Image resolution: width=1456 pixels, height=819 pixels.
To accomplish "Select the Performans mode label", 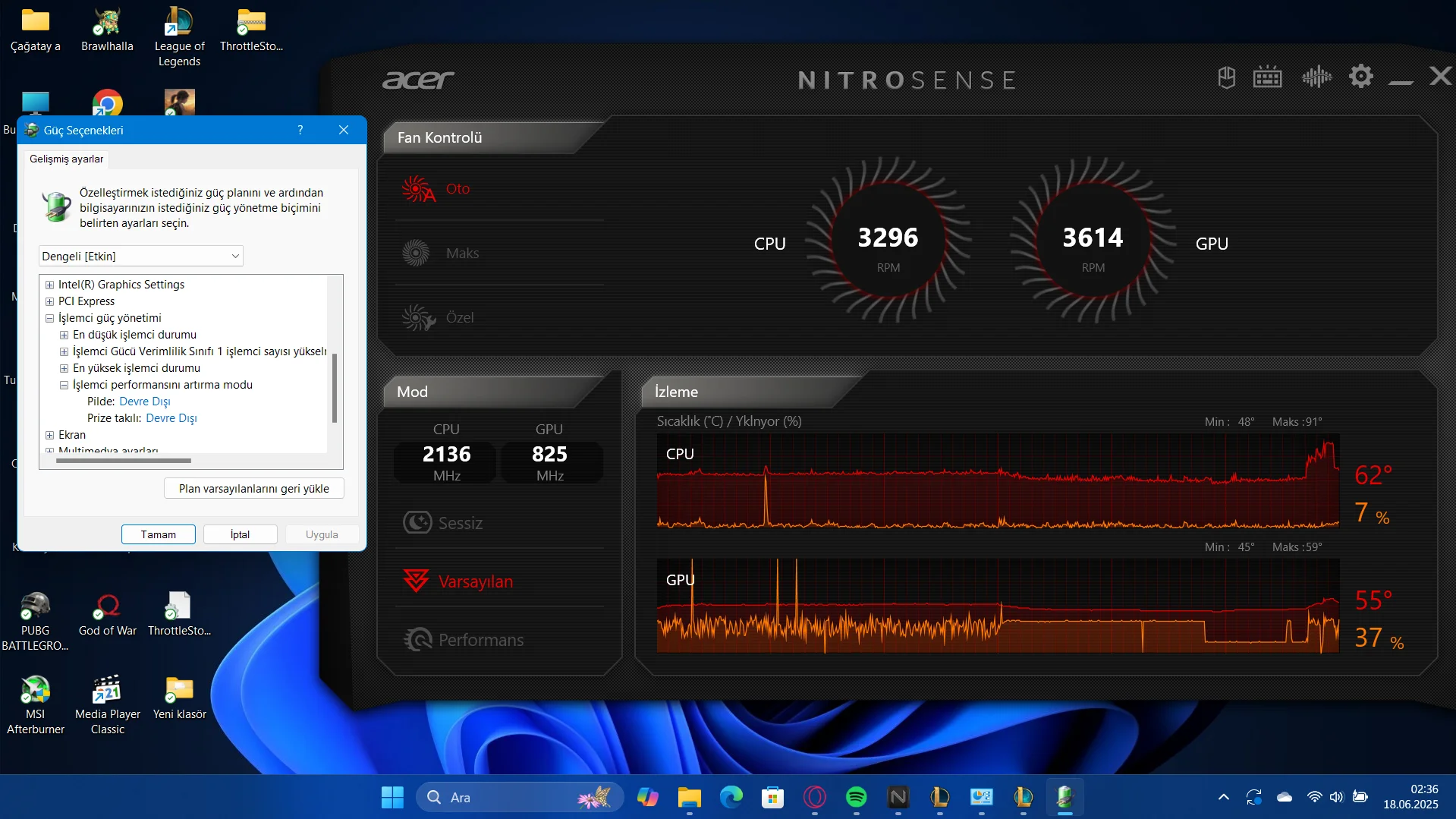I will click(x=481, y=640).
